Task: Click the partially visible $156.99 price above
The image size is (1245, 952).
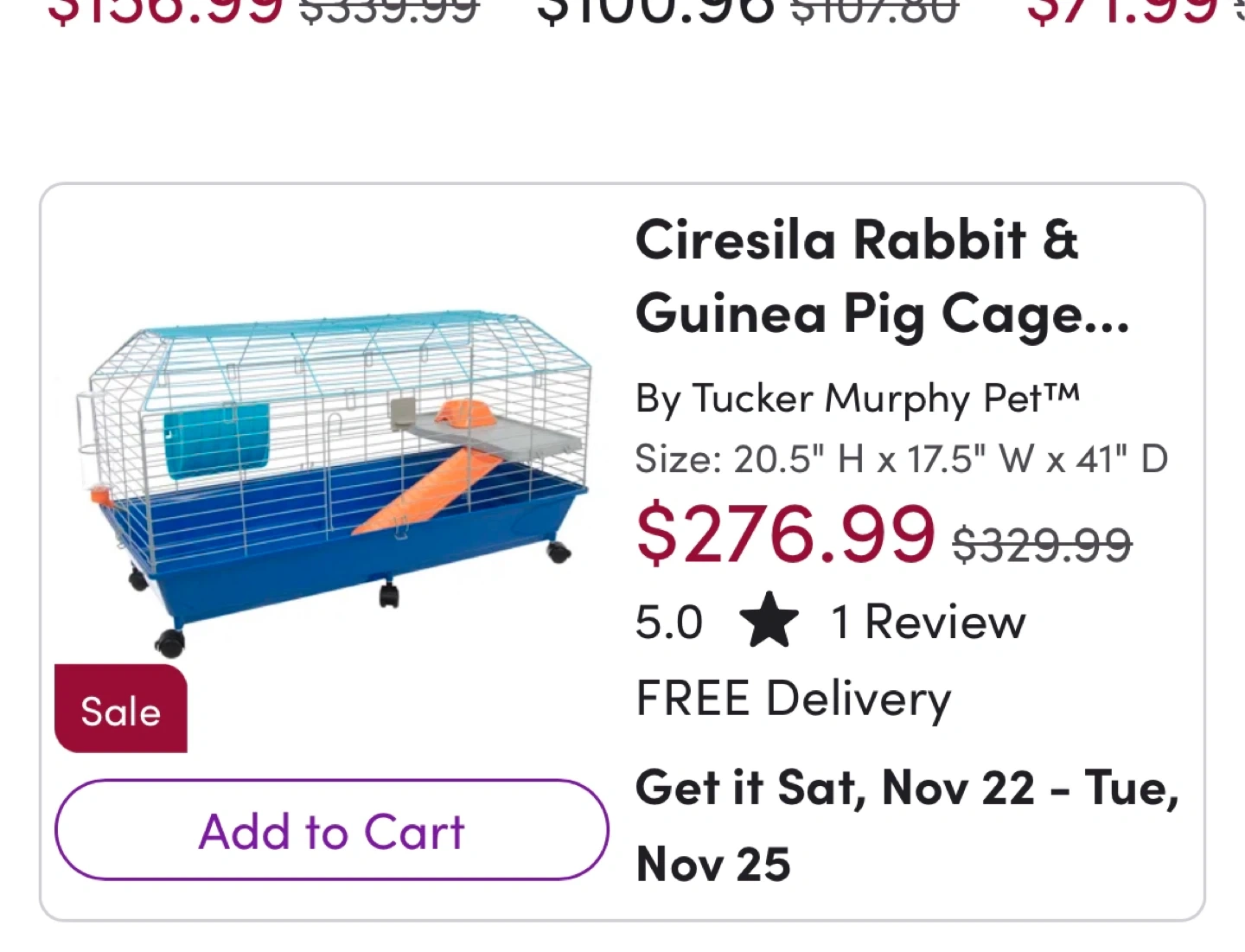Action: coord(164,10)
